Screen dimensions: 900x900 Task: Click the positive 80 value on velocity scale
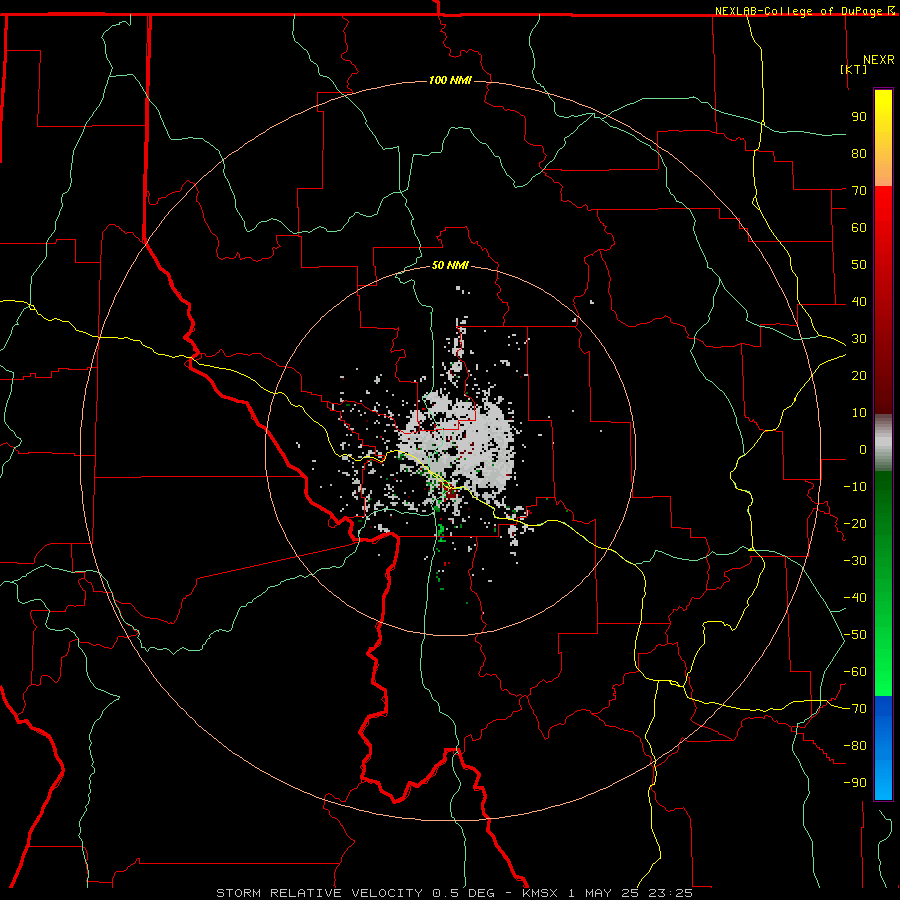point(859,154)
